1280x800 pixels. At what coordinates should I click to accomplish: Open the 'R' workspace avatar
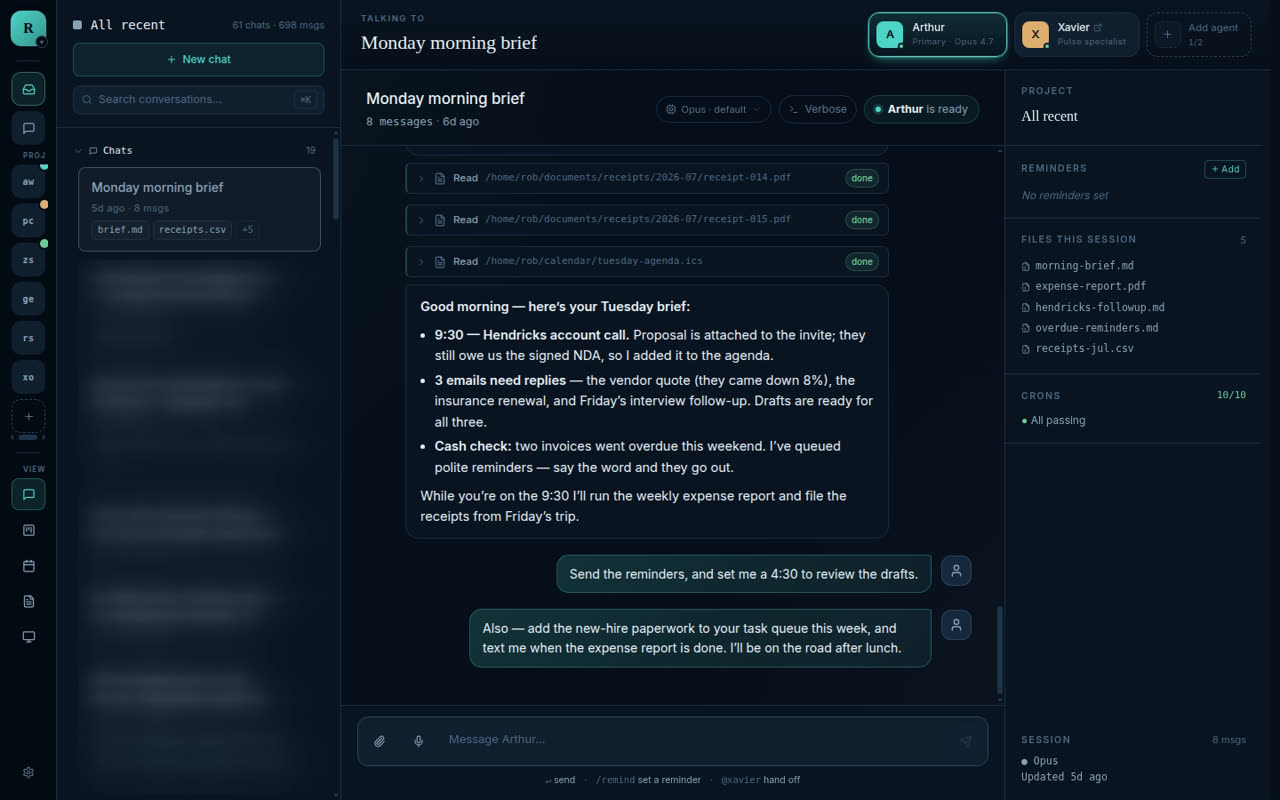tap(28, 28)
